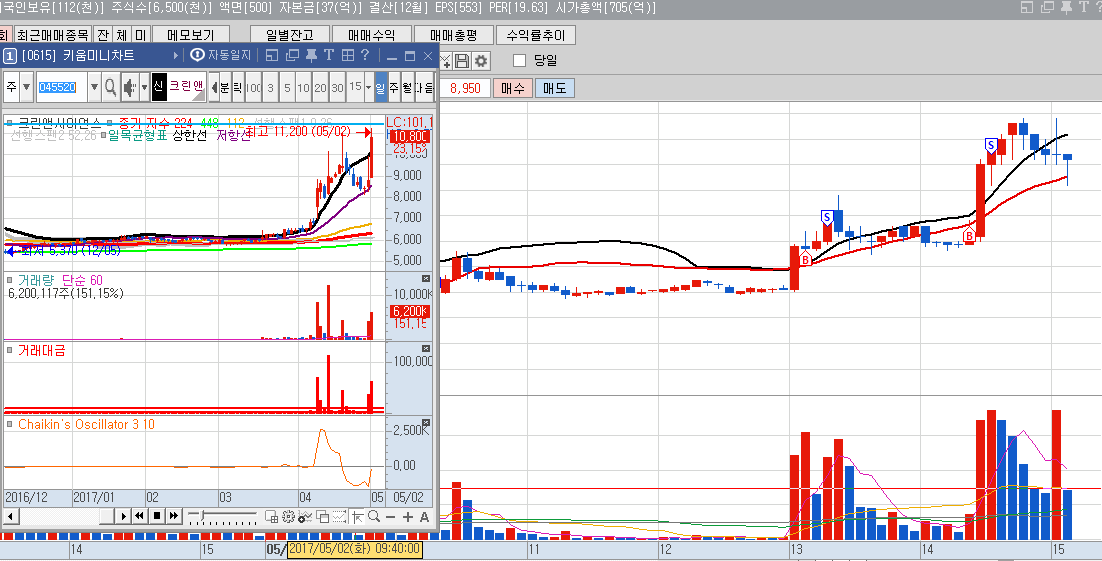The height and width of the screenshot is (561, 1102).
Task: Enable the 당일 checkbox
Action: tap(519, 61)
